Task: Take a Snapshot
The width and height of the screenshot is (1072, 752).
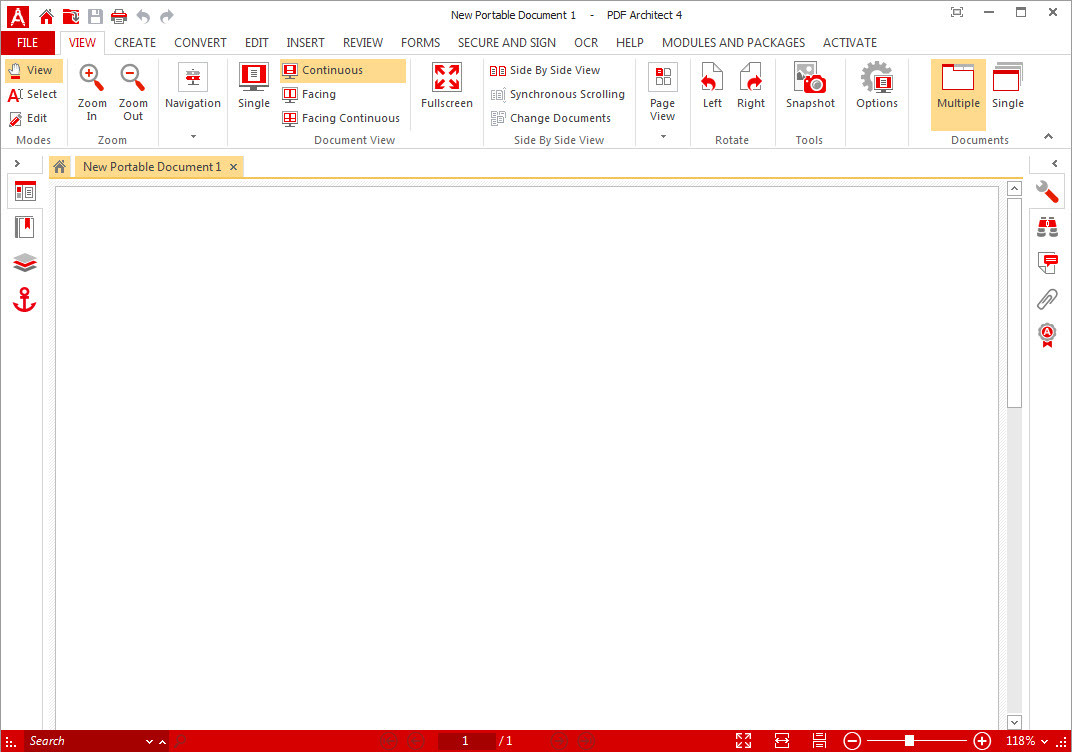Action: click(810, 86)
